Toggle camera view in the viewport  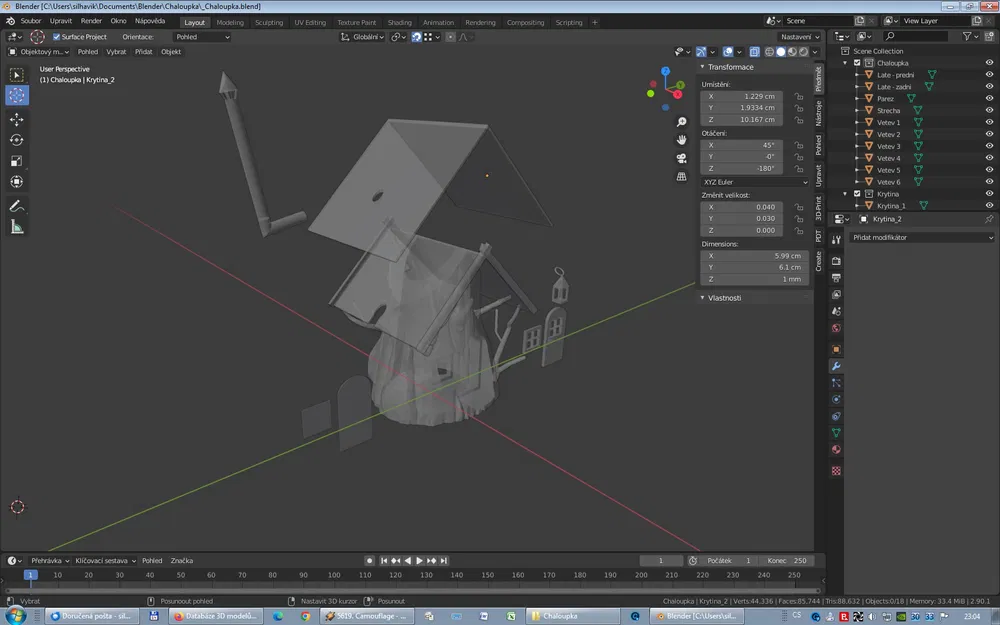682,158
